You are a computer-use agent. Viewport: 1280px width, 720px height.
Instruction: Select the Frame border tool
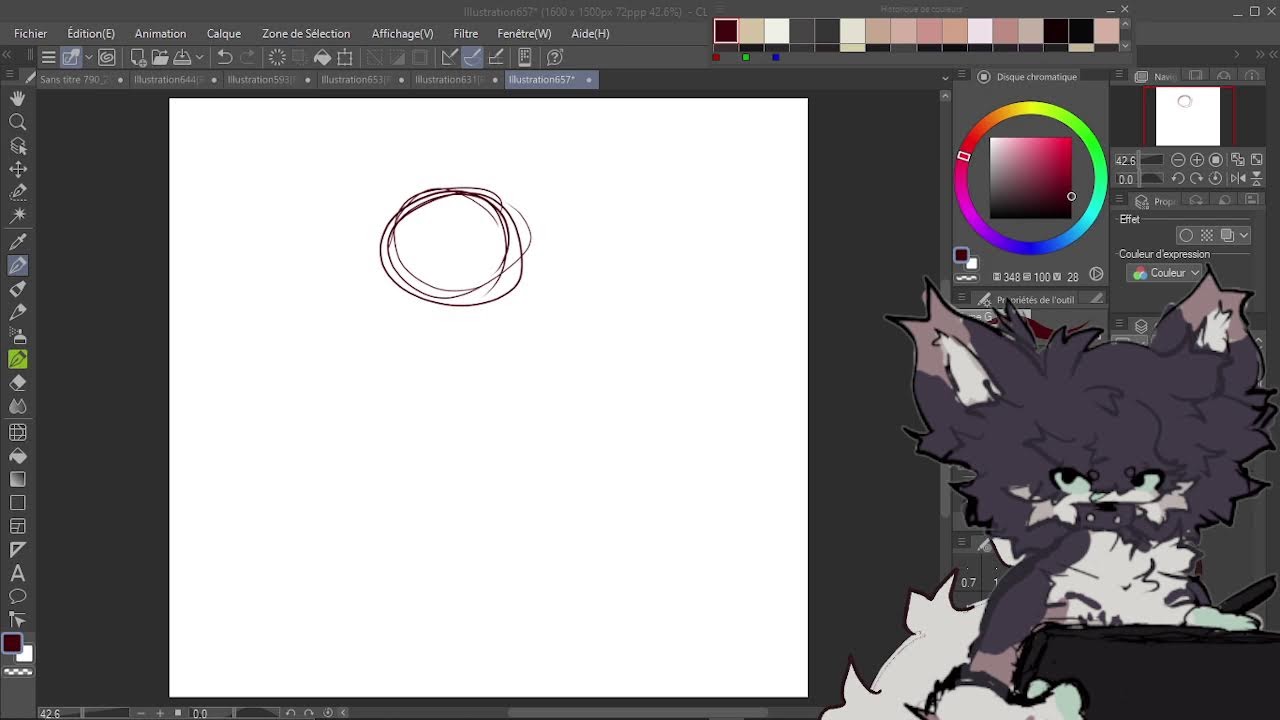tap(18, 526)
